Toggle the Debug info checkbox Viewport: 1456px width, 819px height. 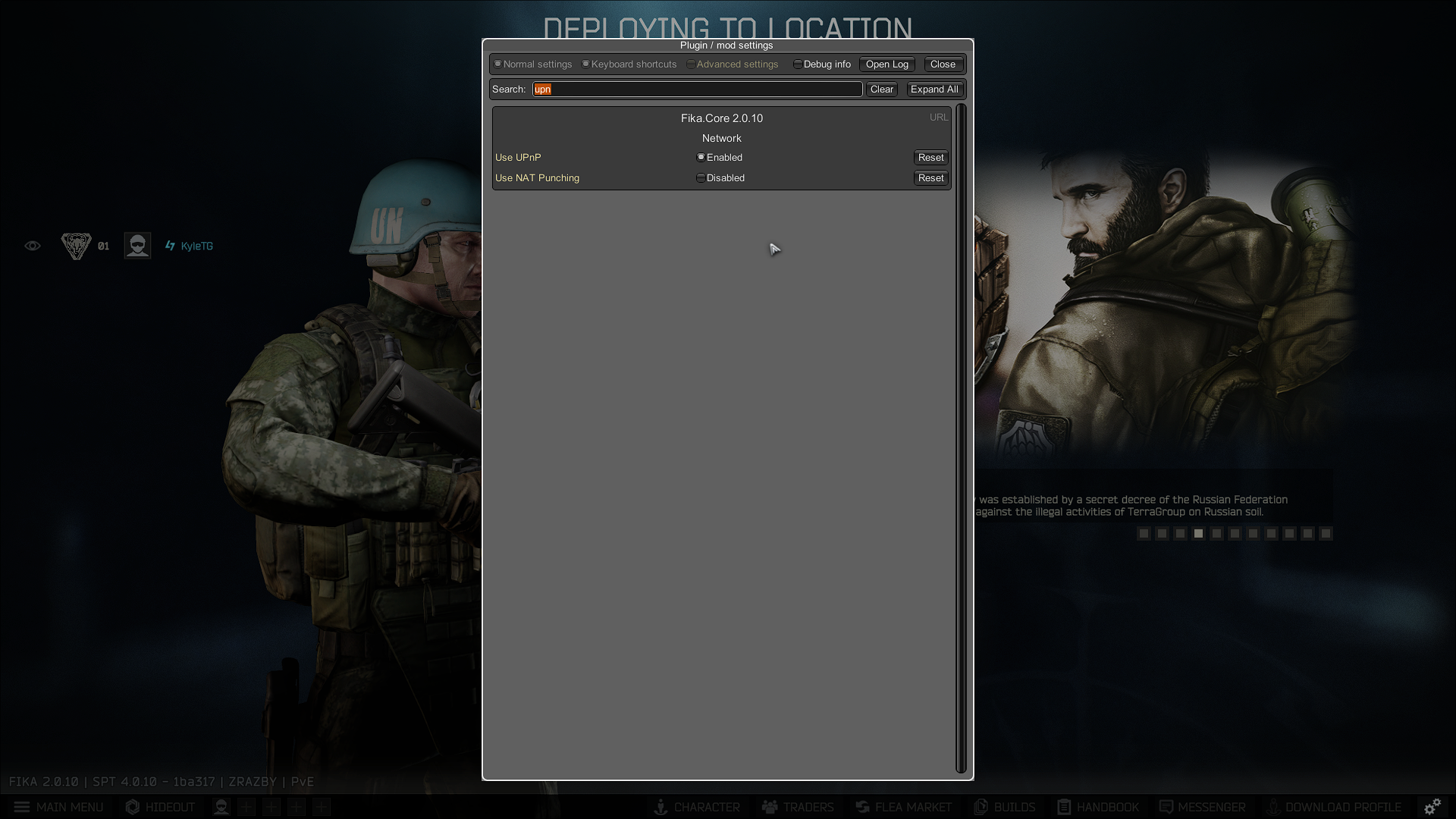pos(798,64)
